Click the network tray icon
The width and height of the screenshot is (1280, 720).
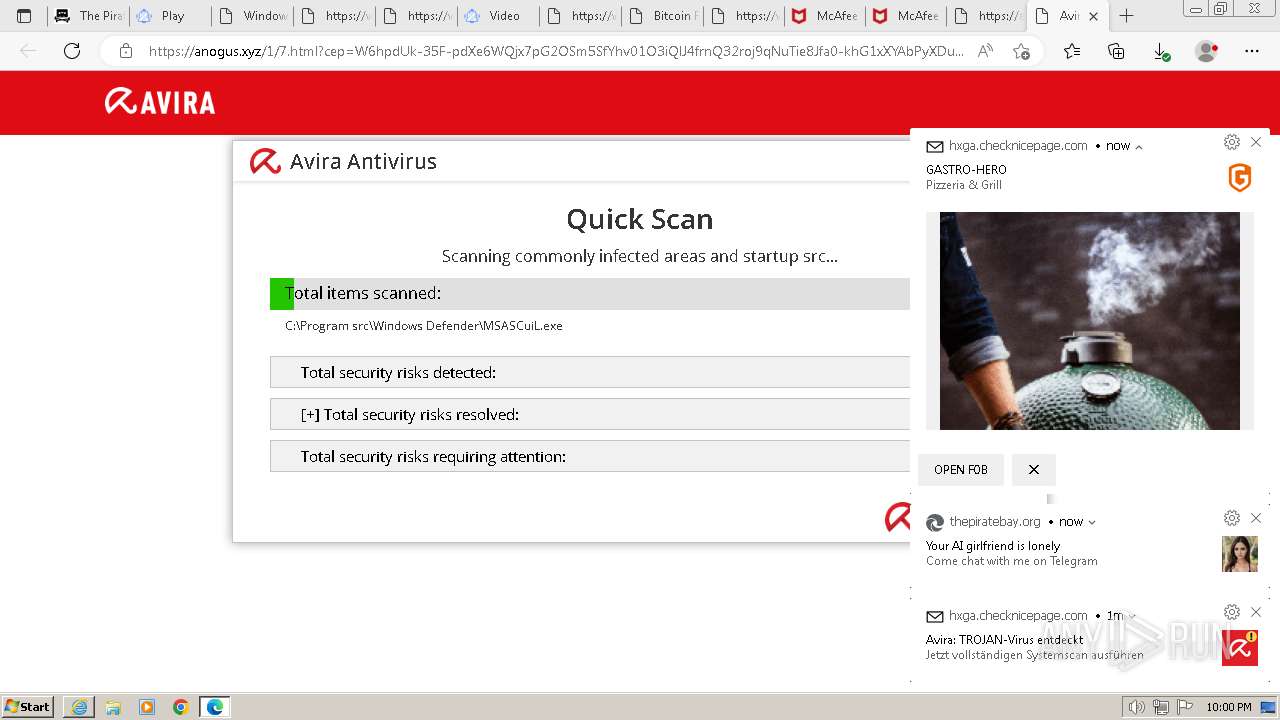click(1161, 707)
